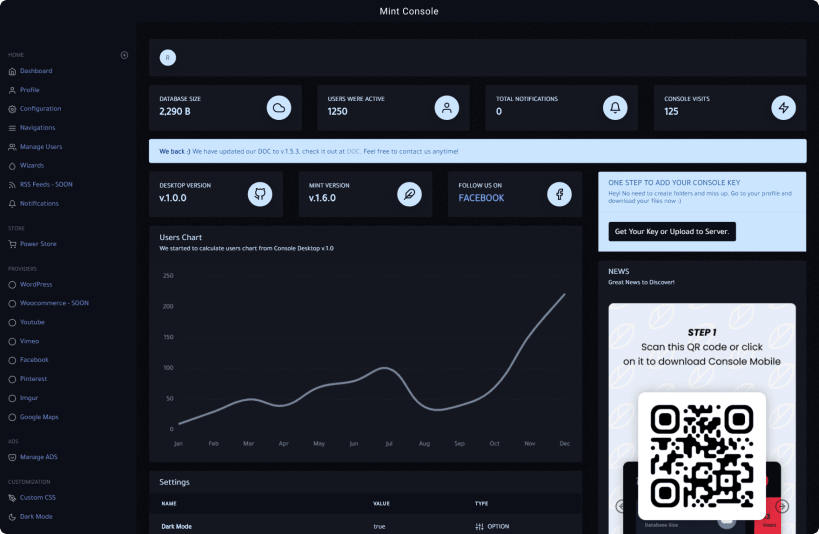This screenshot has height=534, width=819.
Task: Open Wizards from the sidebar
Action: point(32,166)
